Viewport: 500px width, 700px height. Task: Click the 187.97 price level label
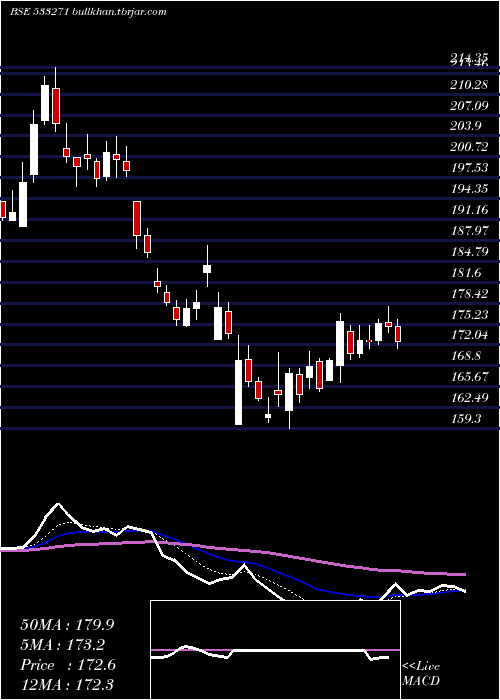point(469,230)
